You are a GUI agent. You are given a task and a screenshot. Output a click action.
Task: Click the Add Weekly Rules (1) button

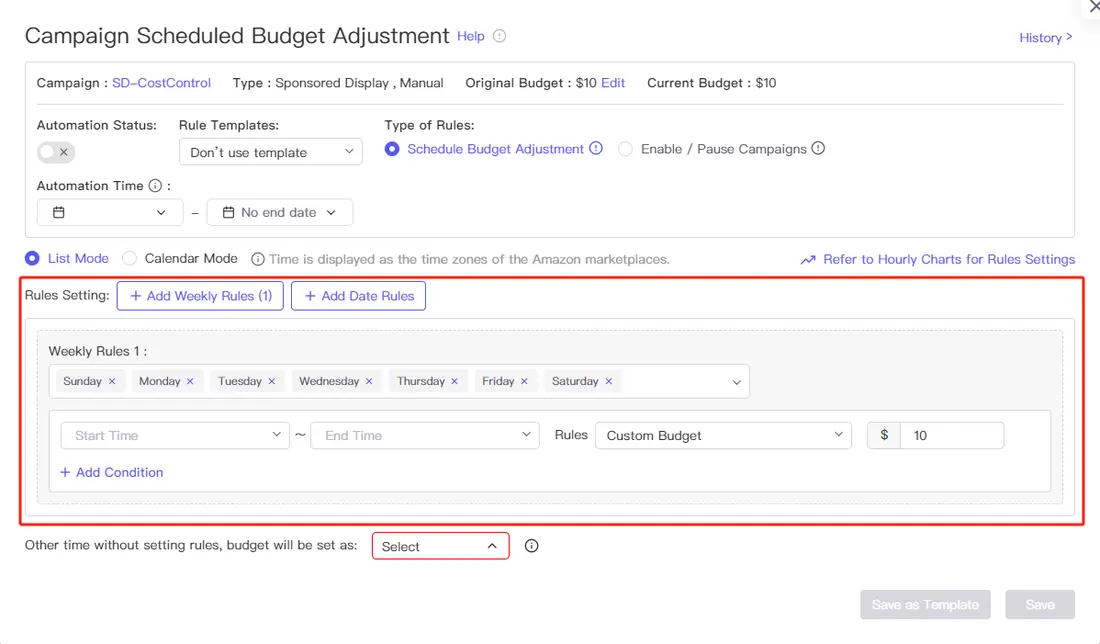[200, 296]
